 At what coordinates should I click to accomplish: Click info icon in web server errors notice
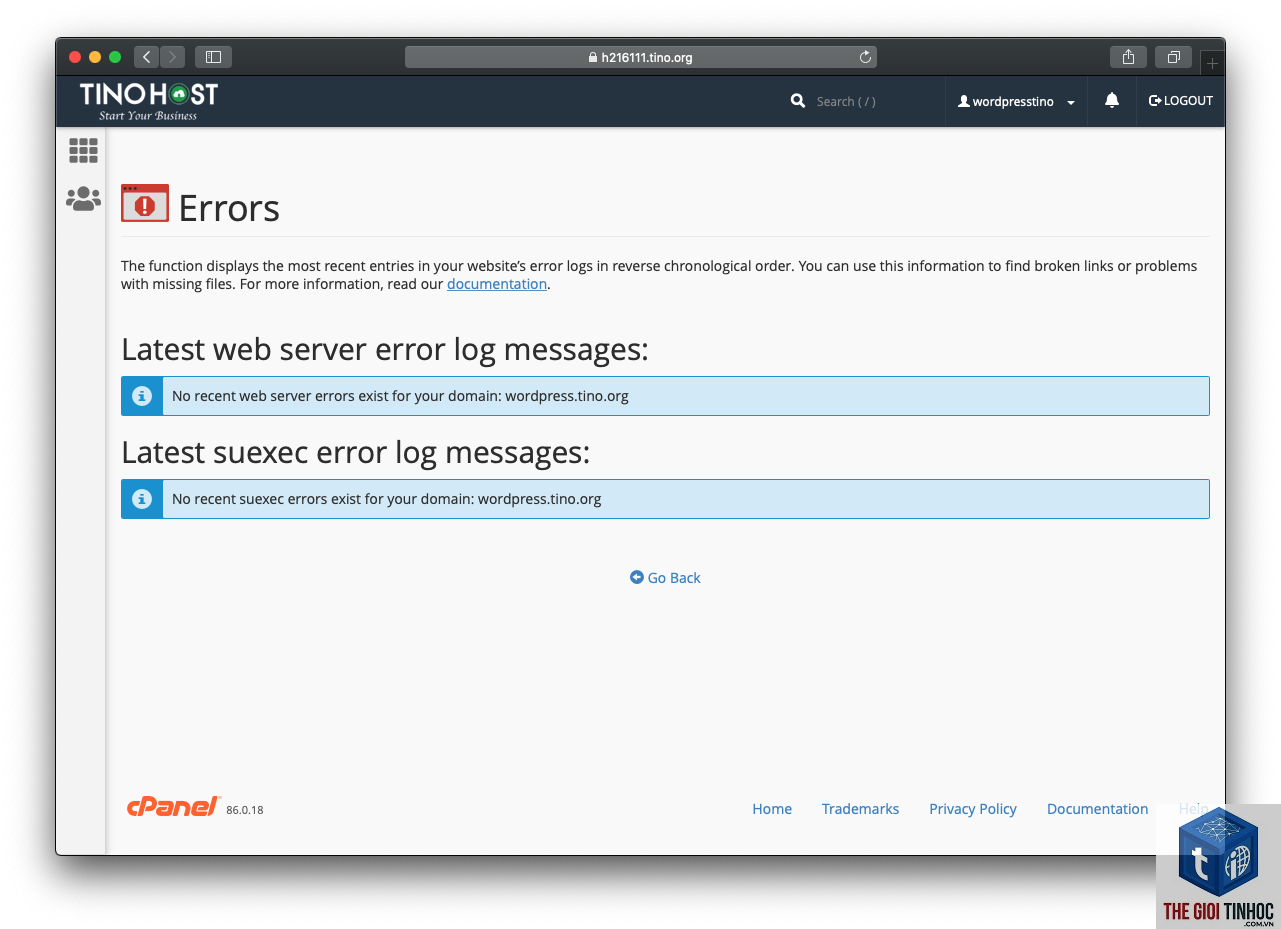click(142, 396)
